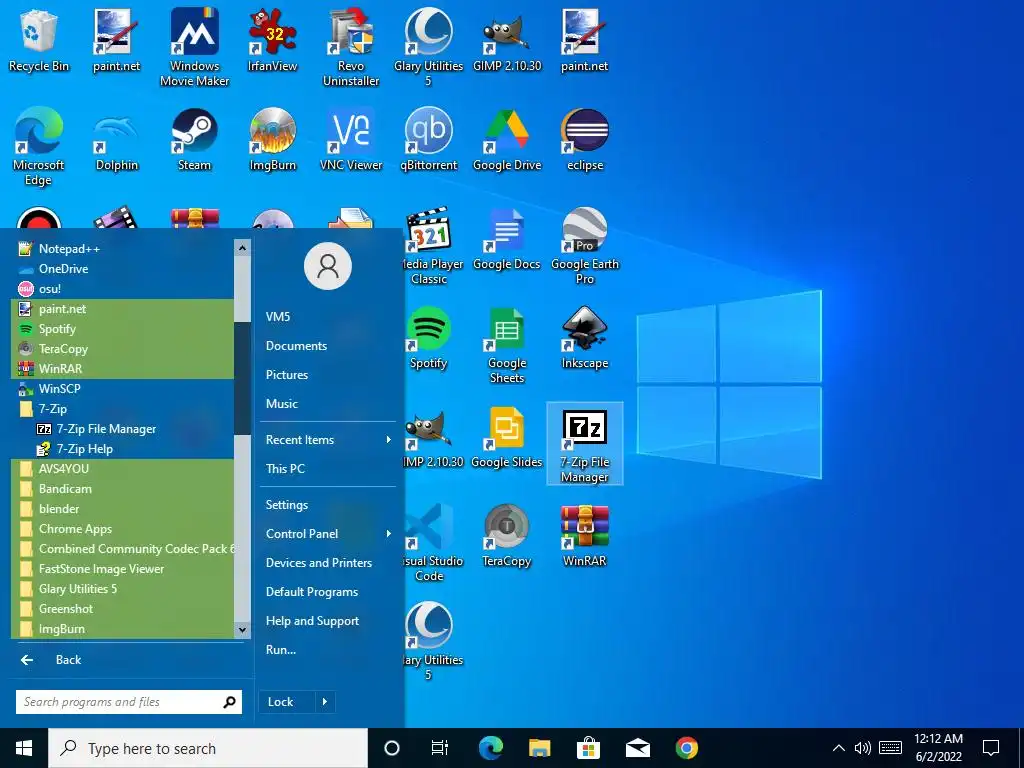Screen dimensions: 1024x768
Task: Open Spotify desktop shortcut
Action: click(428, 338)
